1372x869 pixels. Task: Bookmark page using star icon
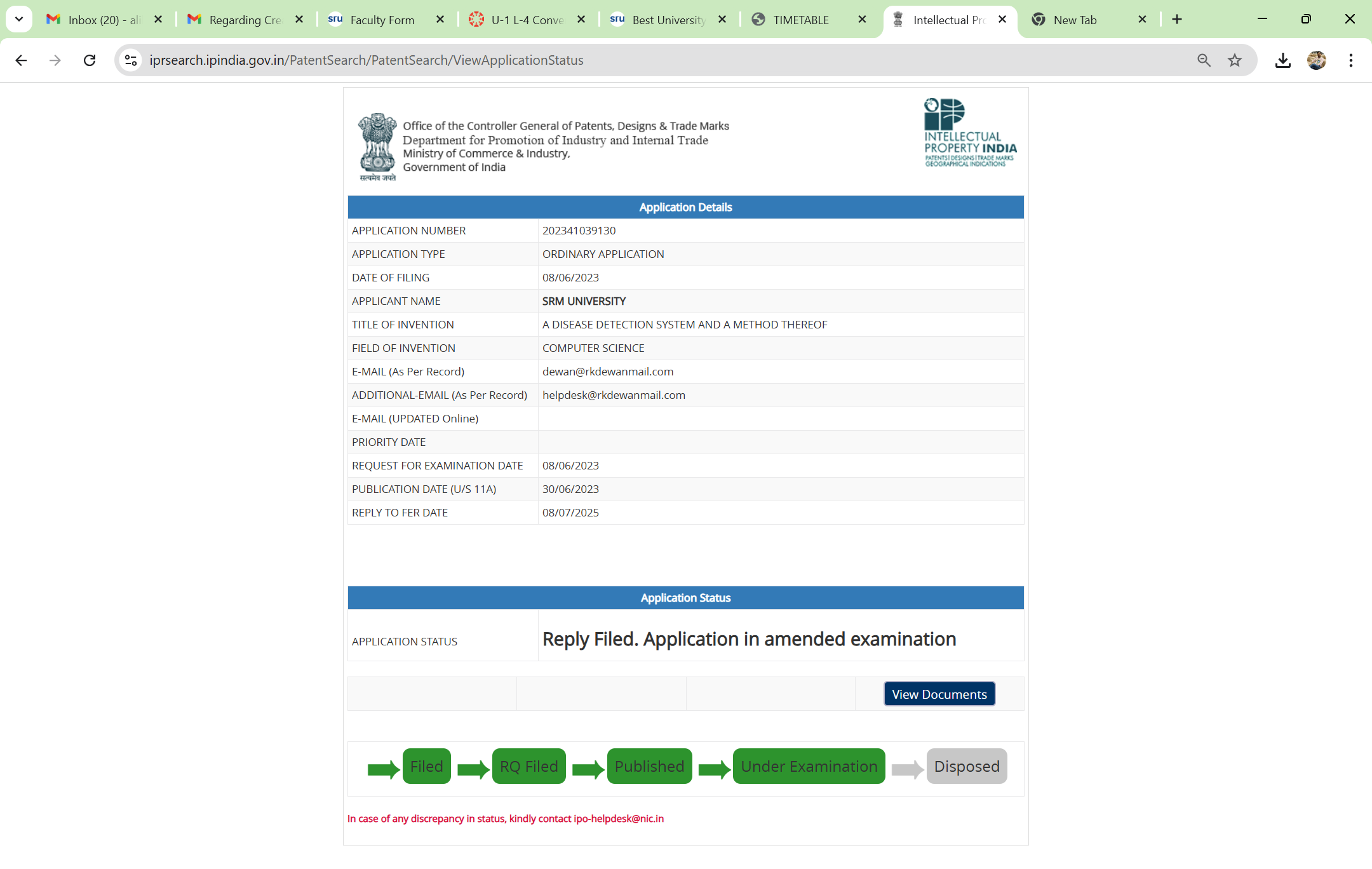click(1234, 60)
